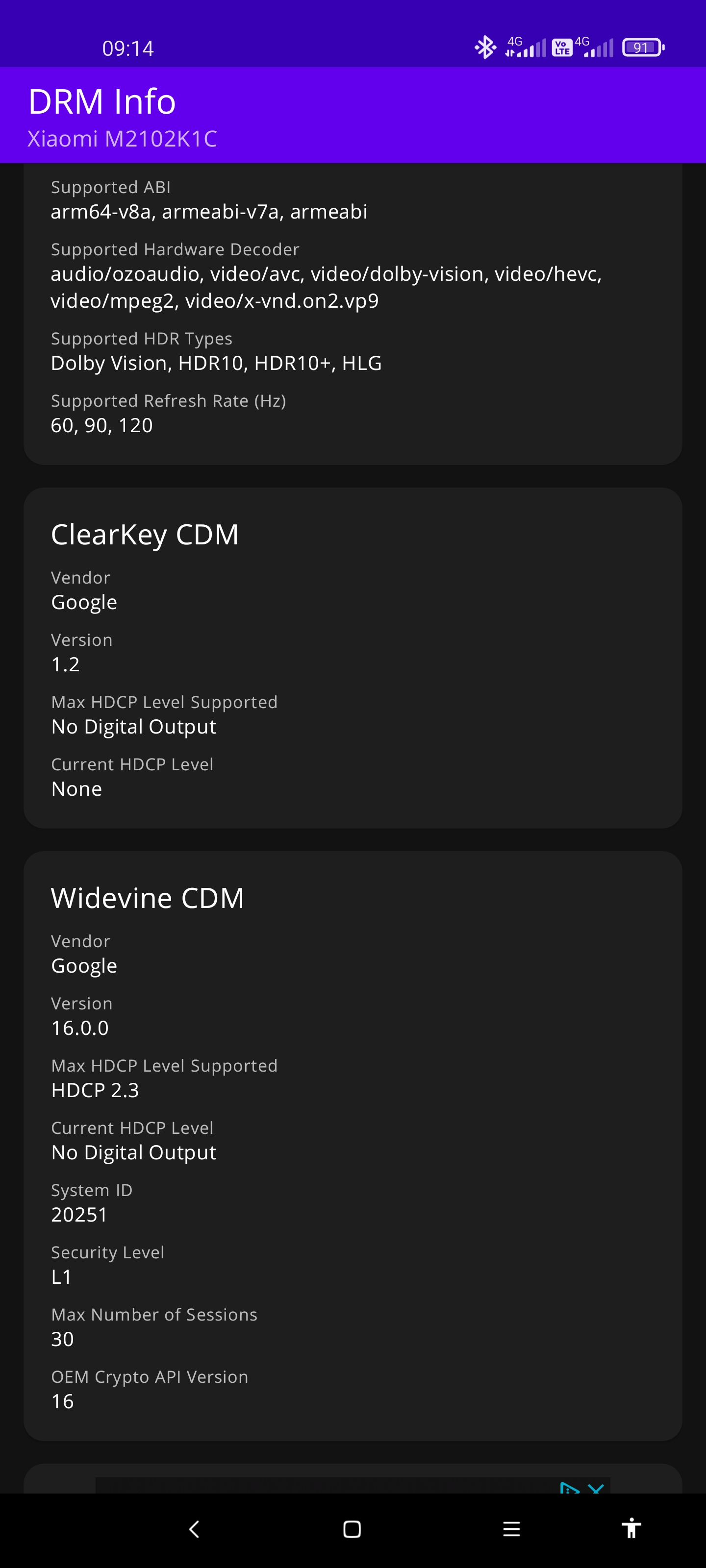
Task: Close the ad using X icon
Action: [x=596, y=1487]
